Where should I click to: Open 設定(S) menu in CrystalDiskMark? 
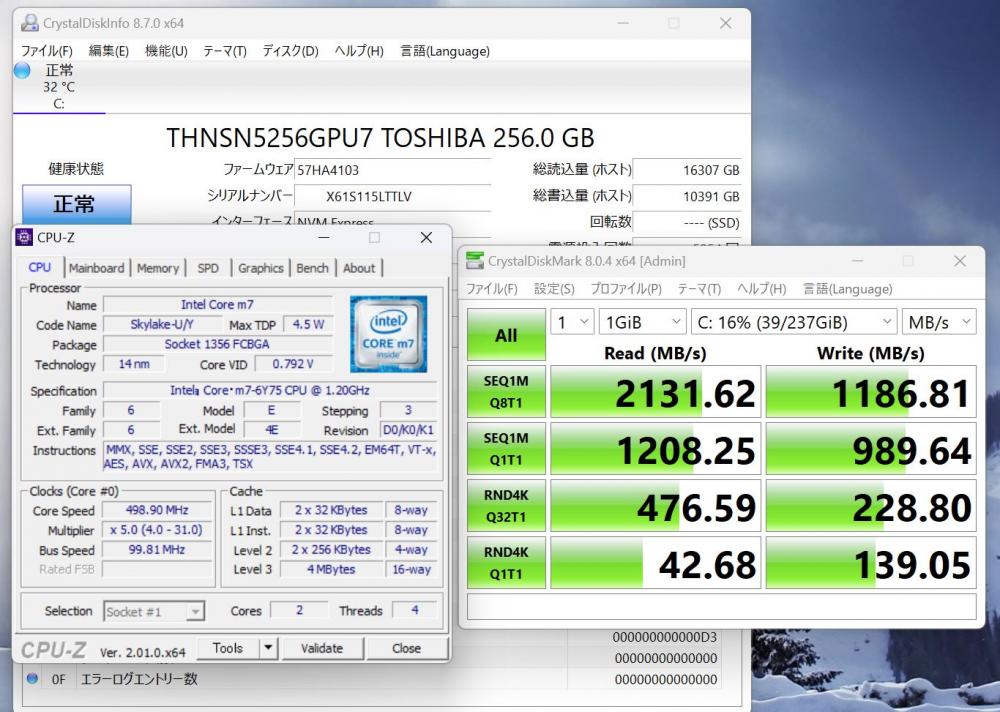coord(554,289)
